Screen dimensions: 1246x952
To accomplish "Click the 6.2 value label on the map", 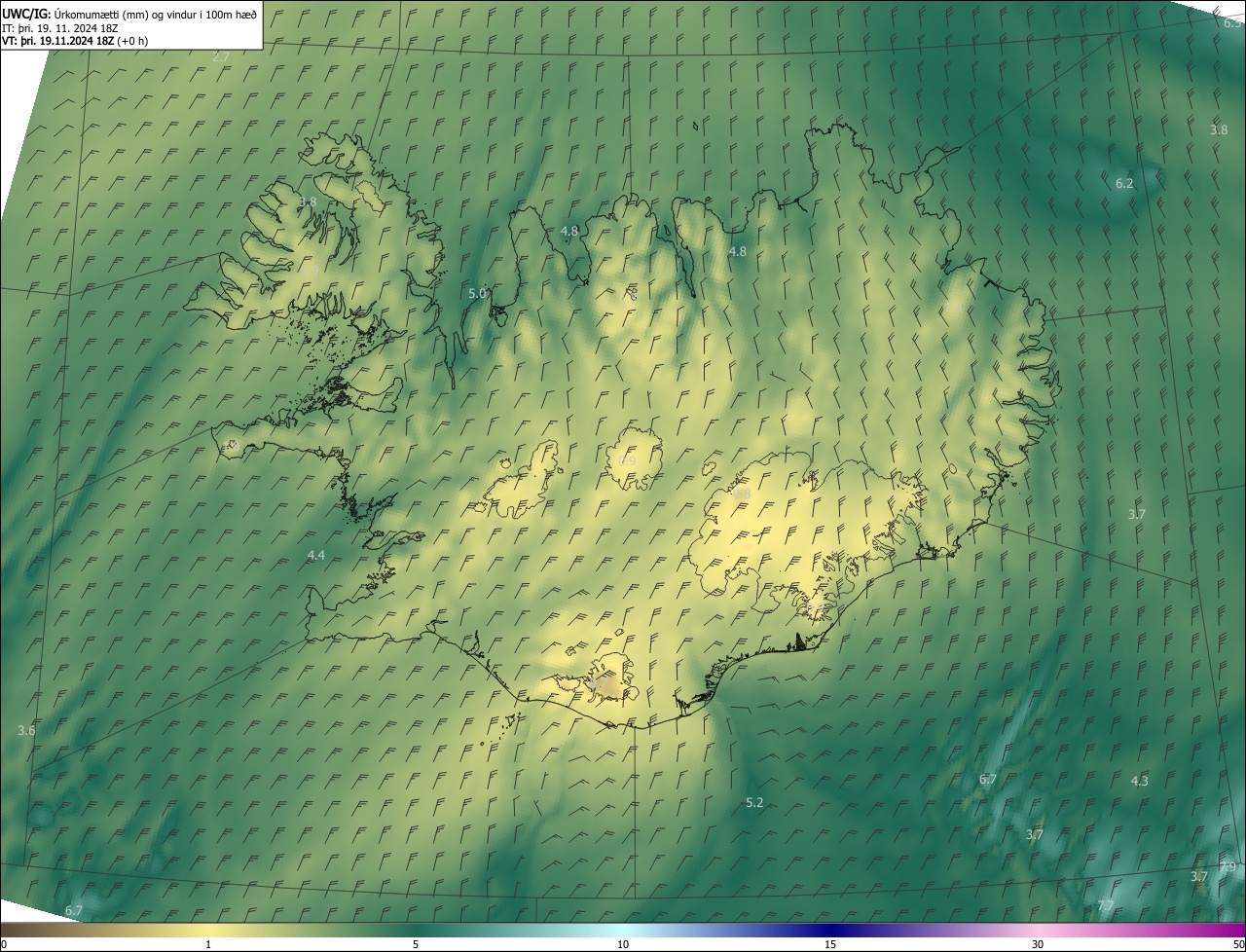I will pos(1124,183).
